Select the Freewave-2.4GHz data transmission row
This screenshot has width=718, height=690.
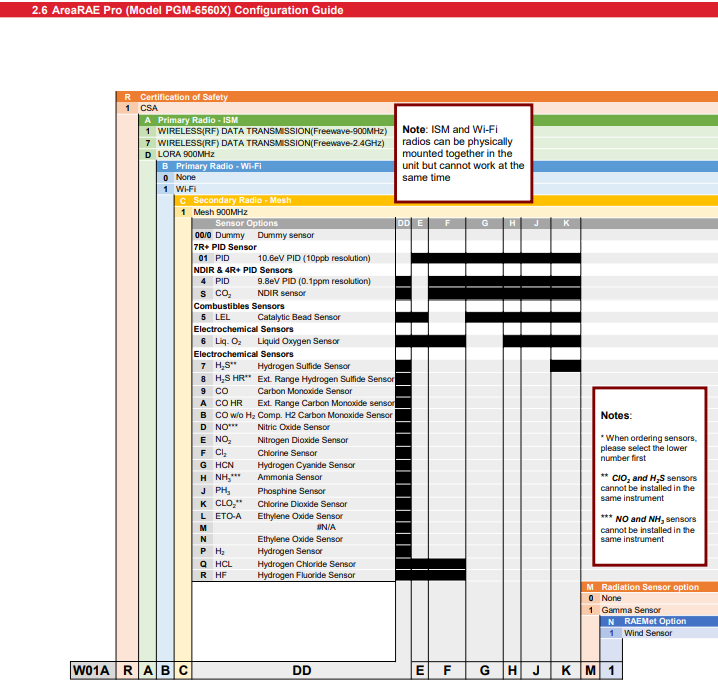point(272,143)
